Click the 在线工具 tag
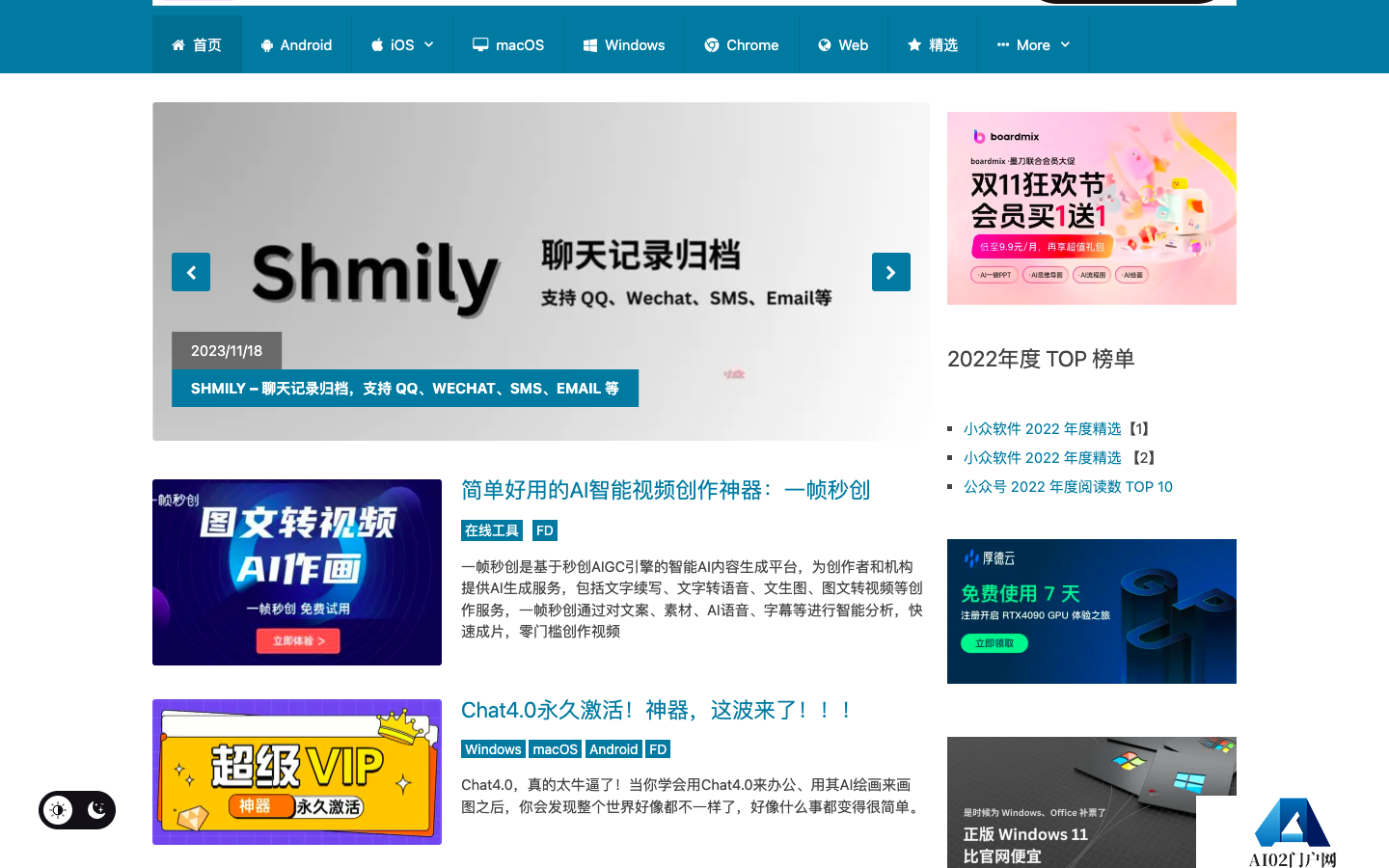The width and height of the screenshot is (1389, 868). 492,530
